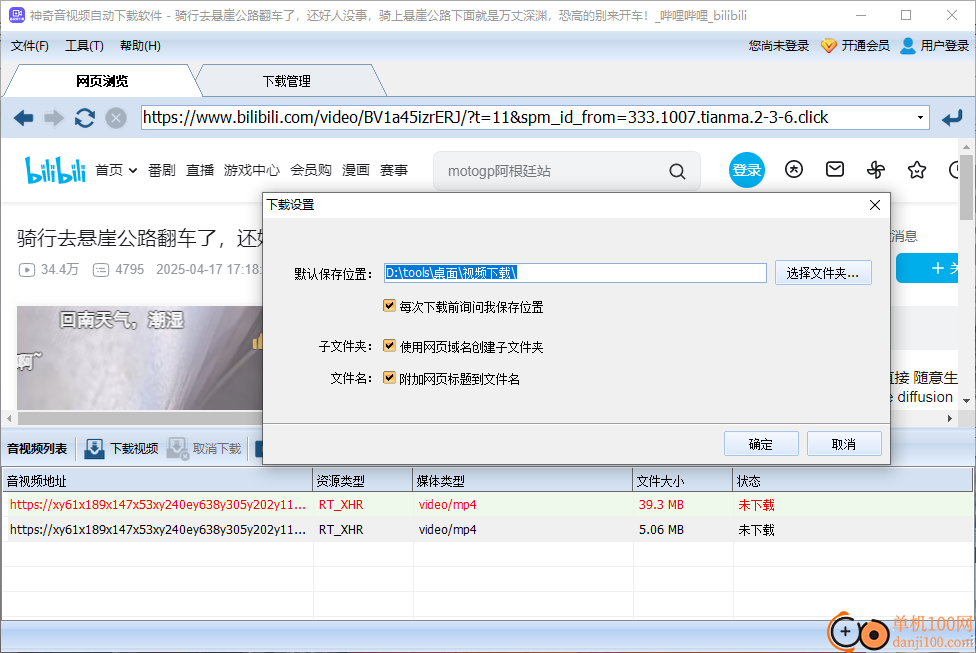This screenshot has height=653, width=976.
Task: Toggle 使用网页域名创建子文件夹 checkbox
Action: pyautogui.click(x=390, y=345)
